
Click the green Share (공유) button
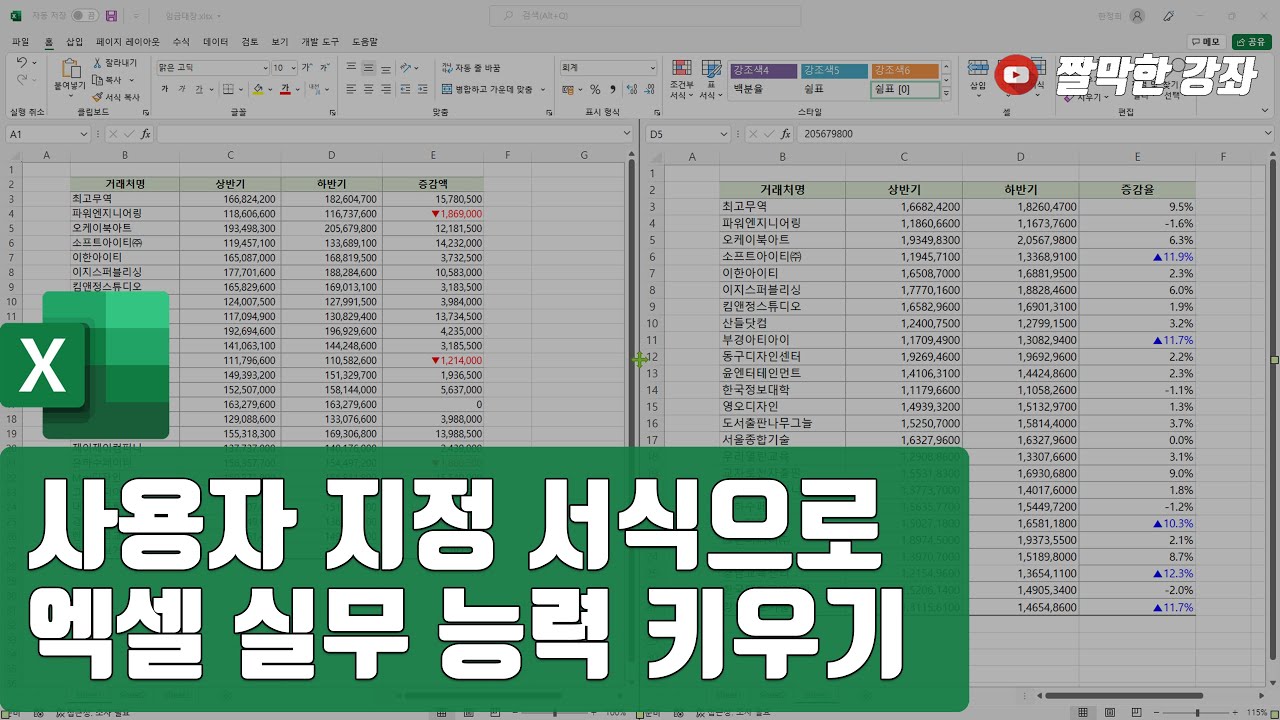pos(1252,42)
